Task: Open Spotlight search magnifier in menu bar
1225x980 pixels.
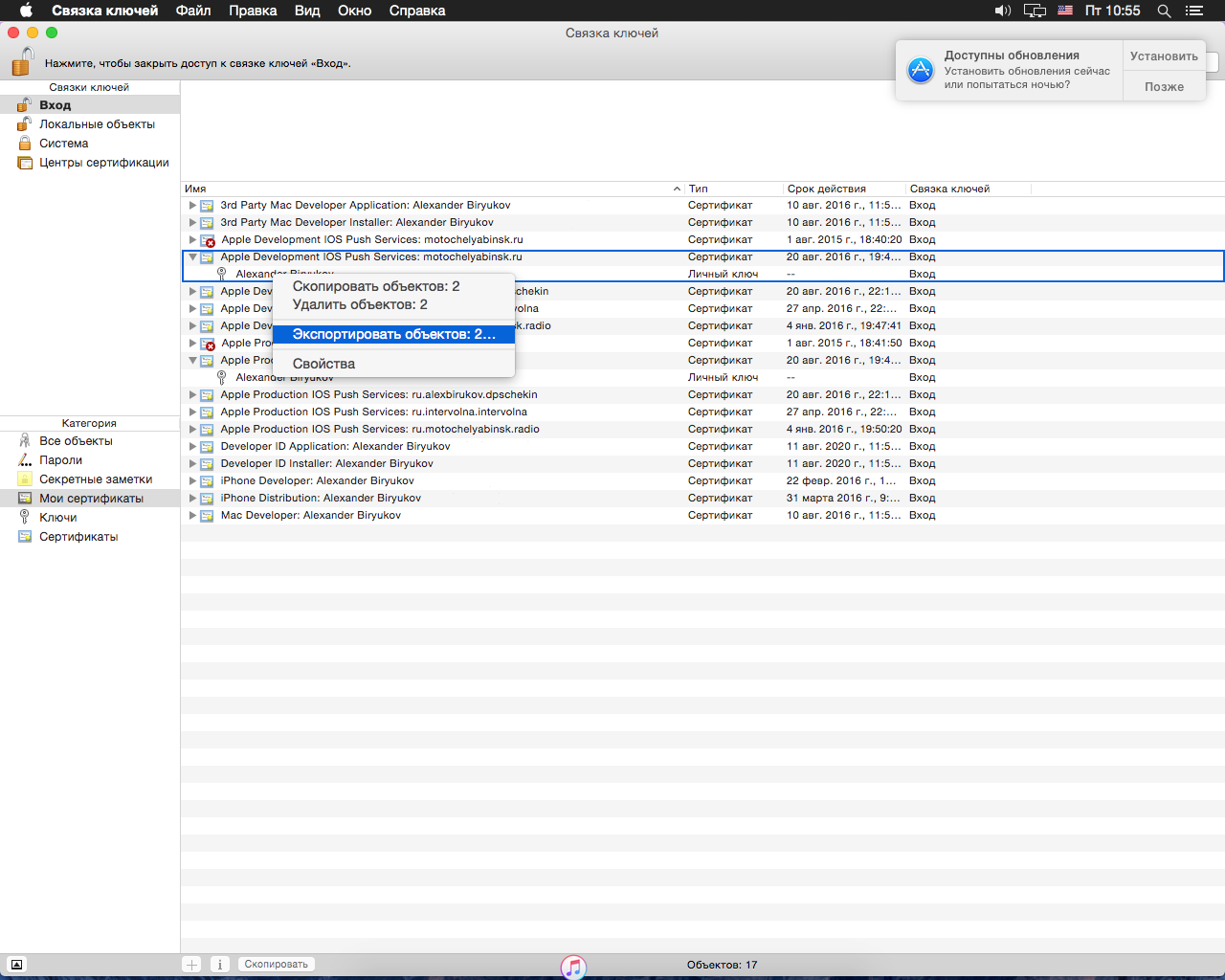Action: pos(1164,11)
